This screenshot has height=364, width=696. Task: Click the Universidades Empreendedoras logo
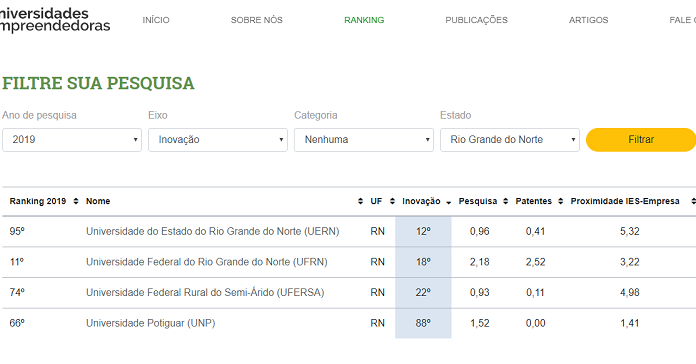pyautogui.click(x=55, y=20)
